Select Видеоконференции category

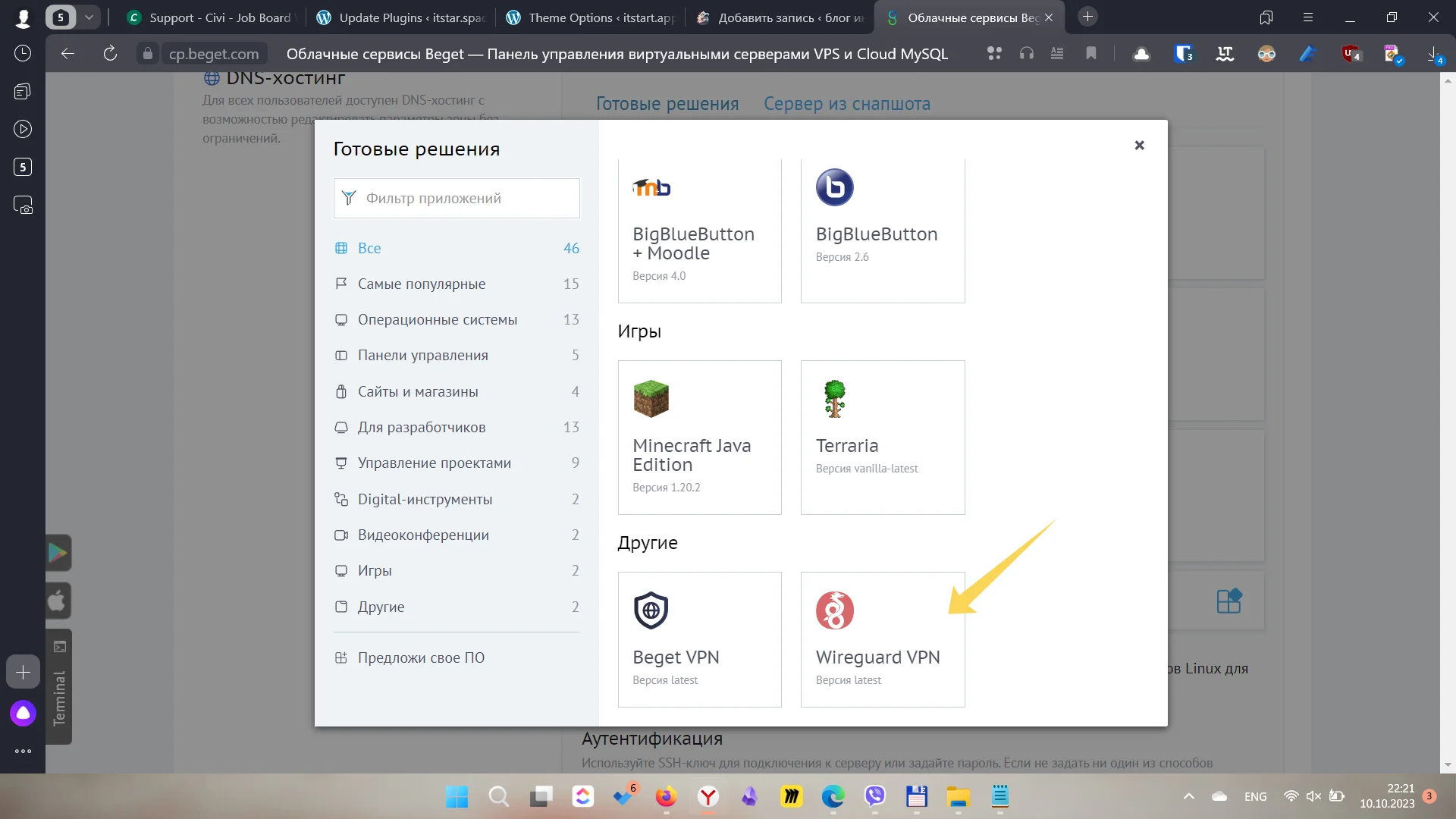point(457,535)
